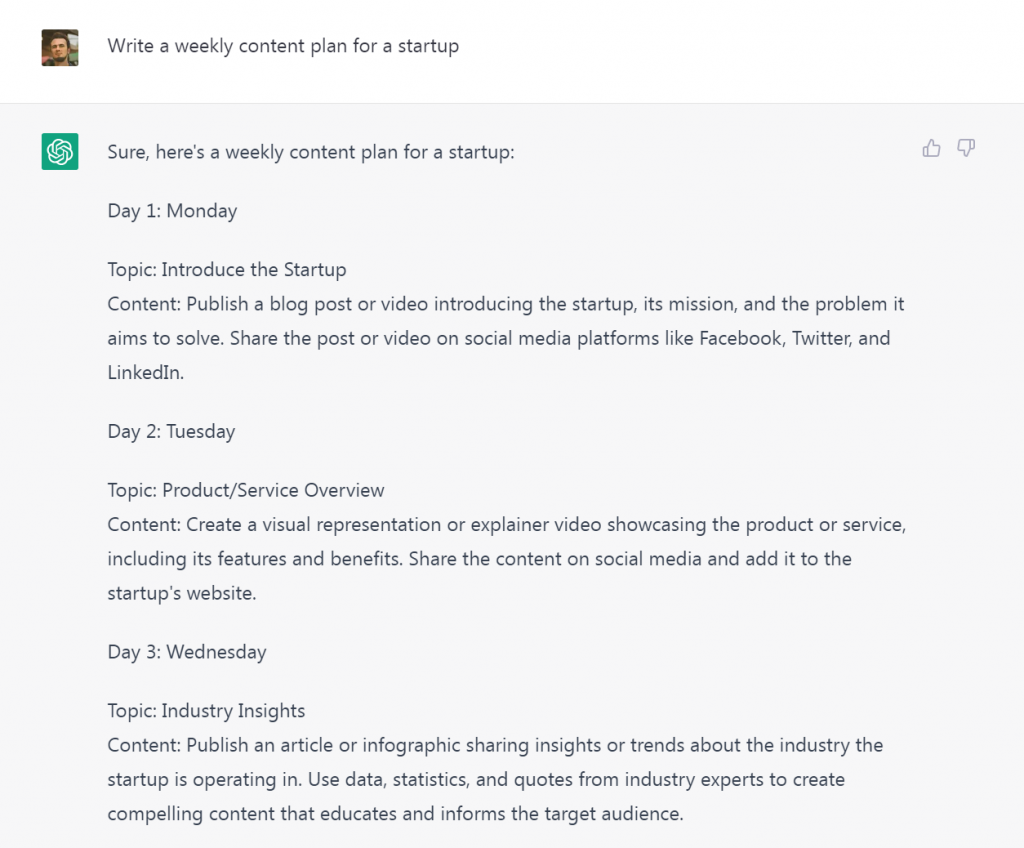Click the thumbs down feedback icon
1024x848 pixels.
966,148
